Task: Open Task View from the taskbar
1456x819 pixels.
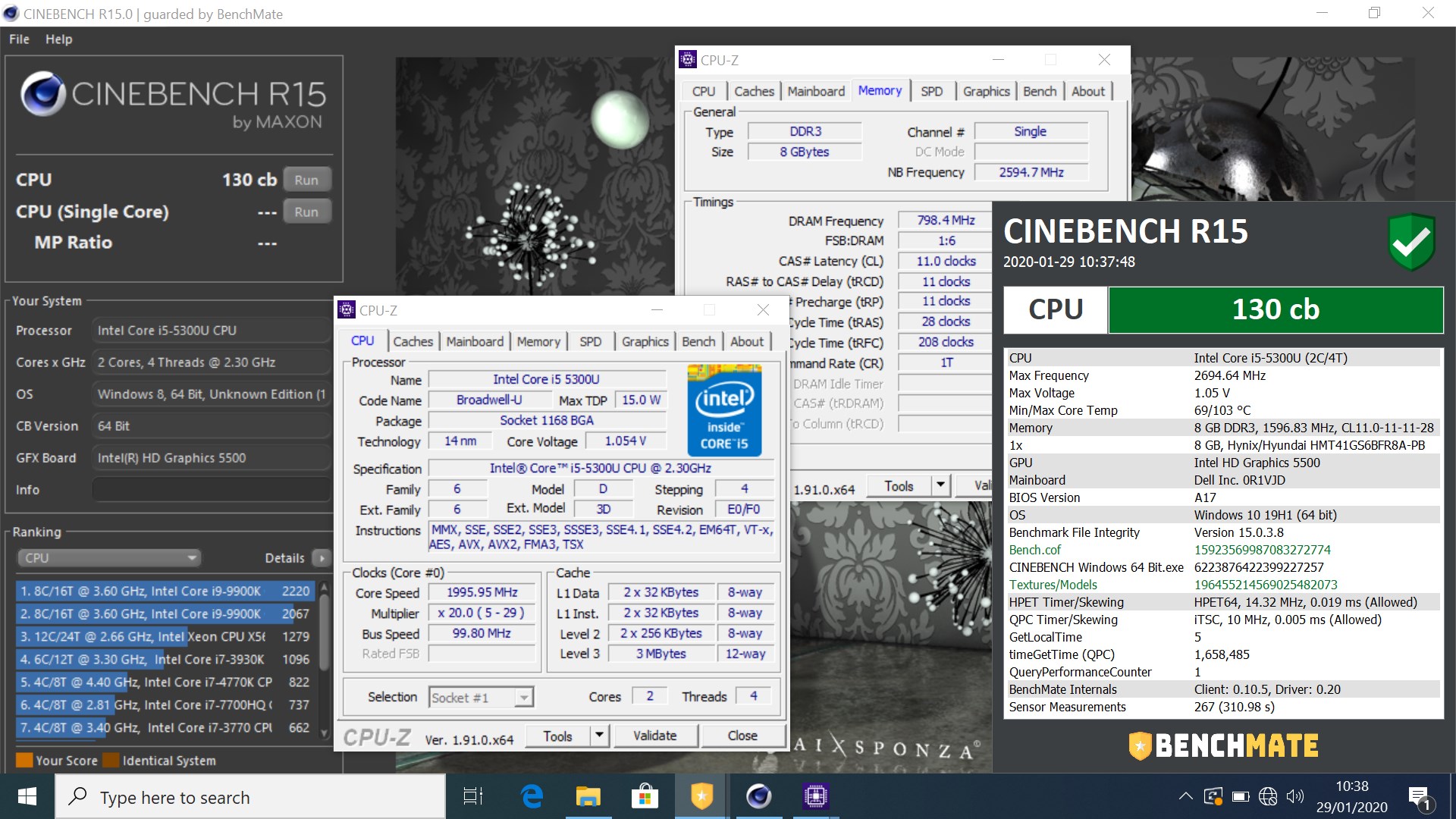Action: [473, 796]
